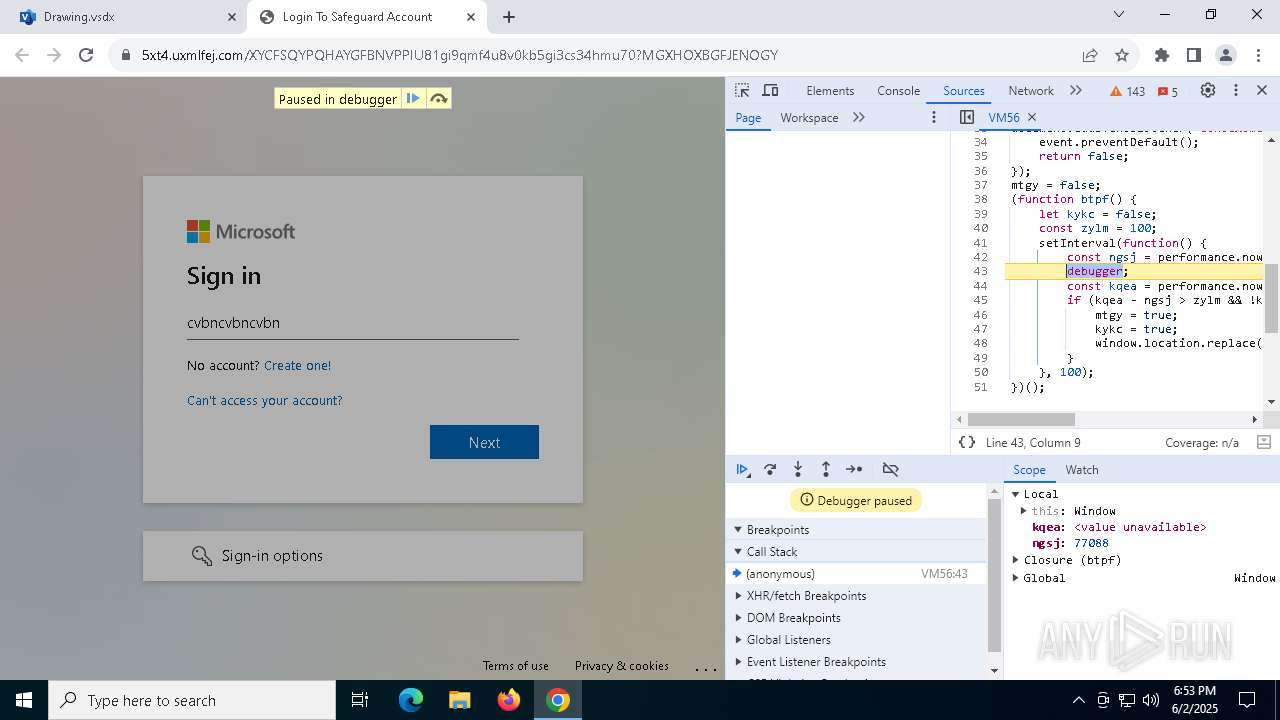
Task: Collapse the Local scope
Action: coord(1015,494)
